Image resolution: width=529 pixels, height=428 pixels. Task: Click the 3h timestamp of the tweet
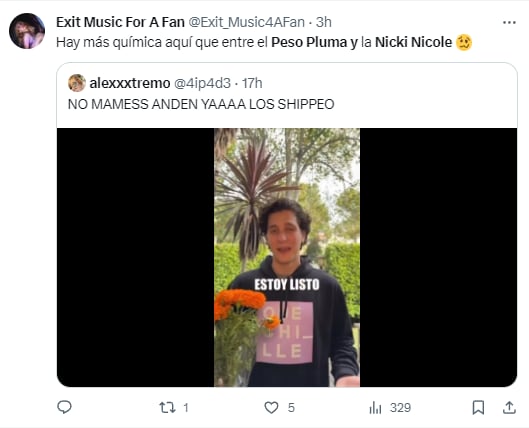point(324,22)
